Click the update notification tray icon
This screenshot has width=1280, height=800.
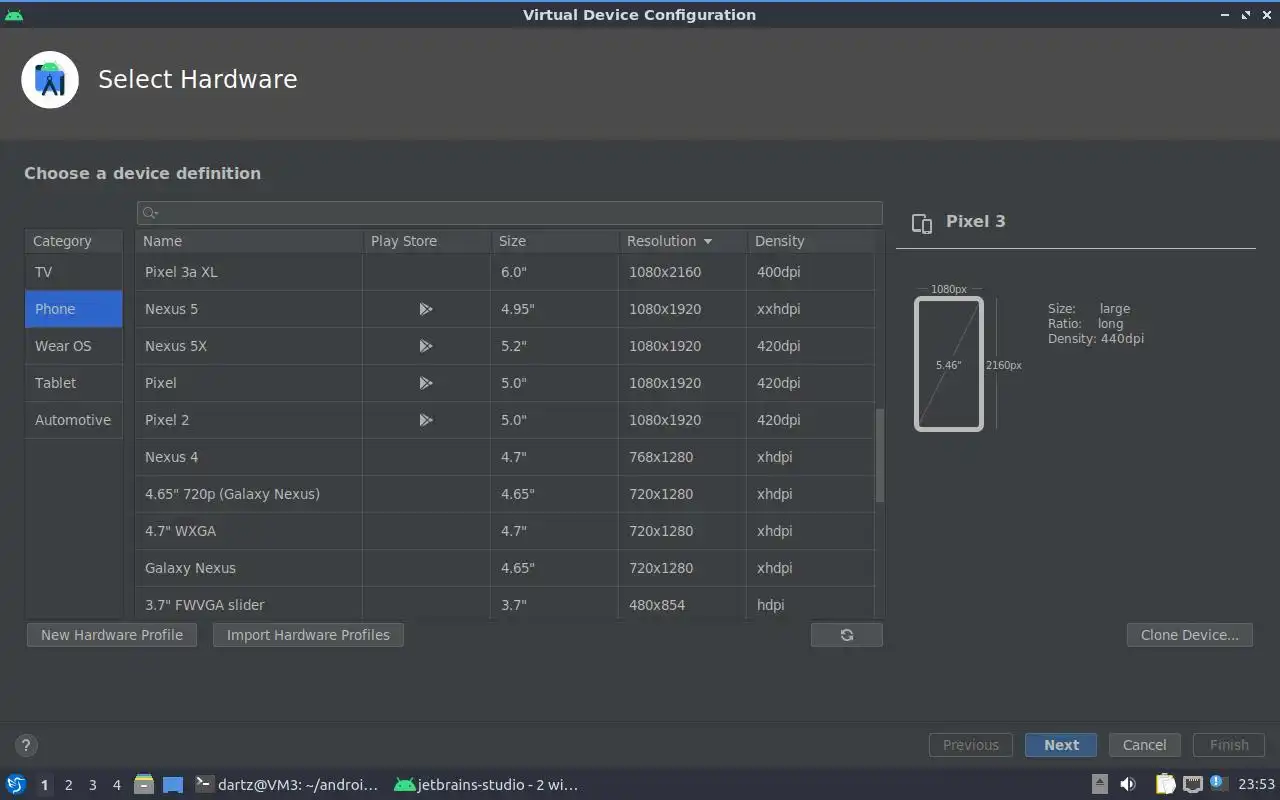click(x=1217, y=783)
